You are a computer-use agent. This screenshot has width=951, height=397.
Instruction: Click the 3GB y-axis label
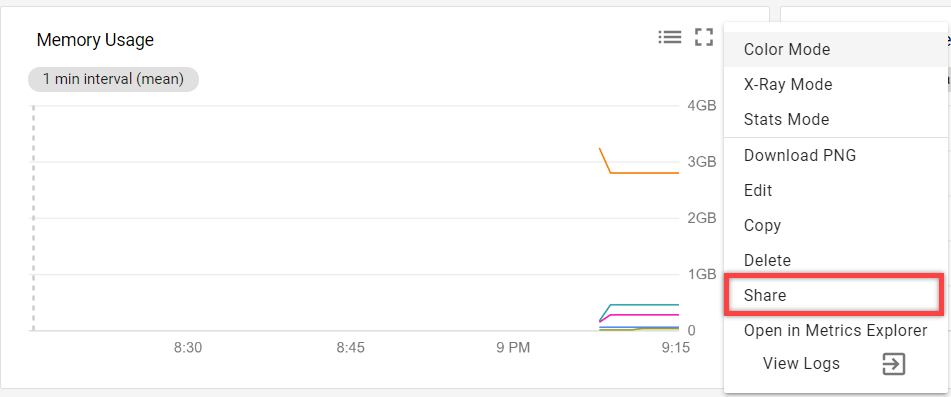pyautogui.click(x=702, y=162)
